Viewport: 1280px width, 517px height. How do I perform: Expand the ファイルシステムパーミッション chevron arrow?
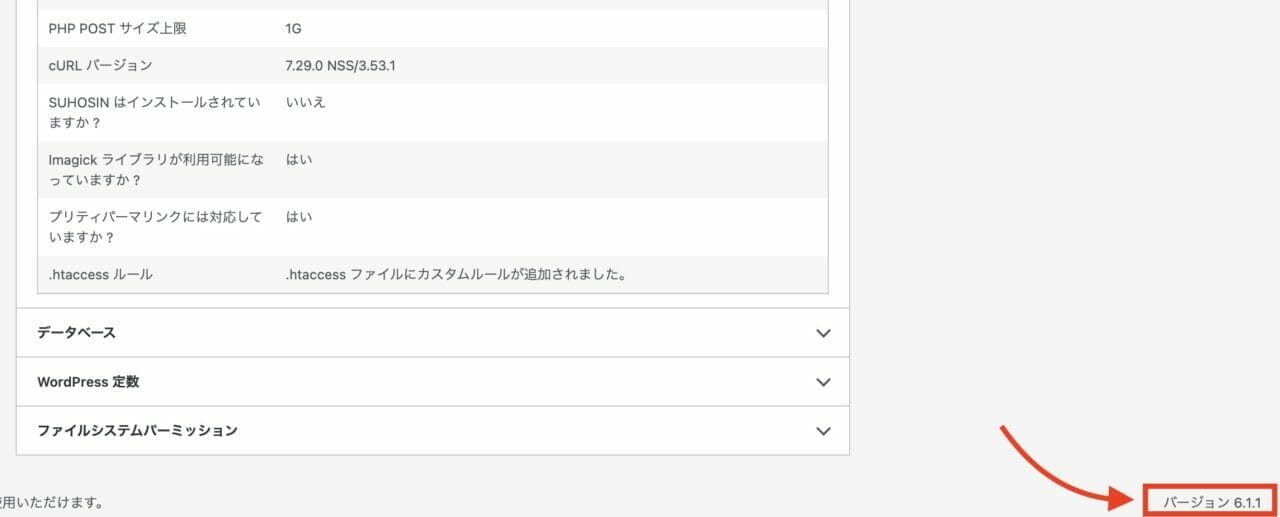[x=823, y=431]
